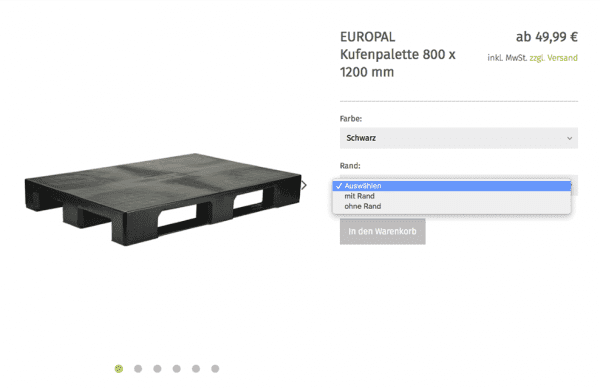This screenshot has width=600, height=388.
Task: Open the last carousel dot image
Action: 215,368
